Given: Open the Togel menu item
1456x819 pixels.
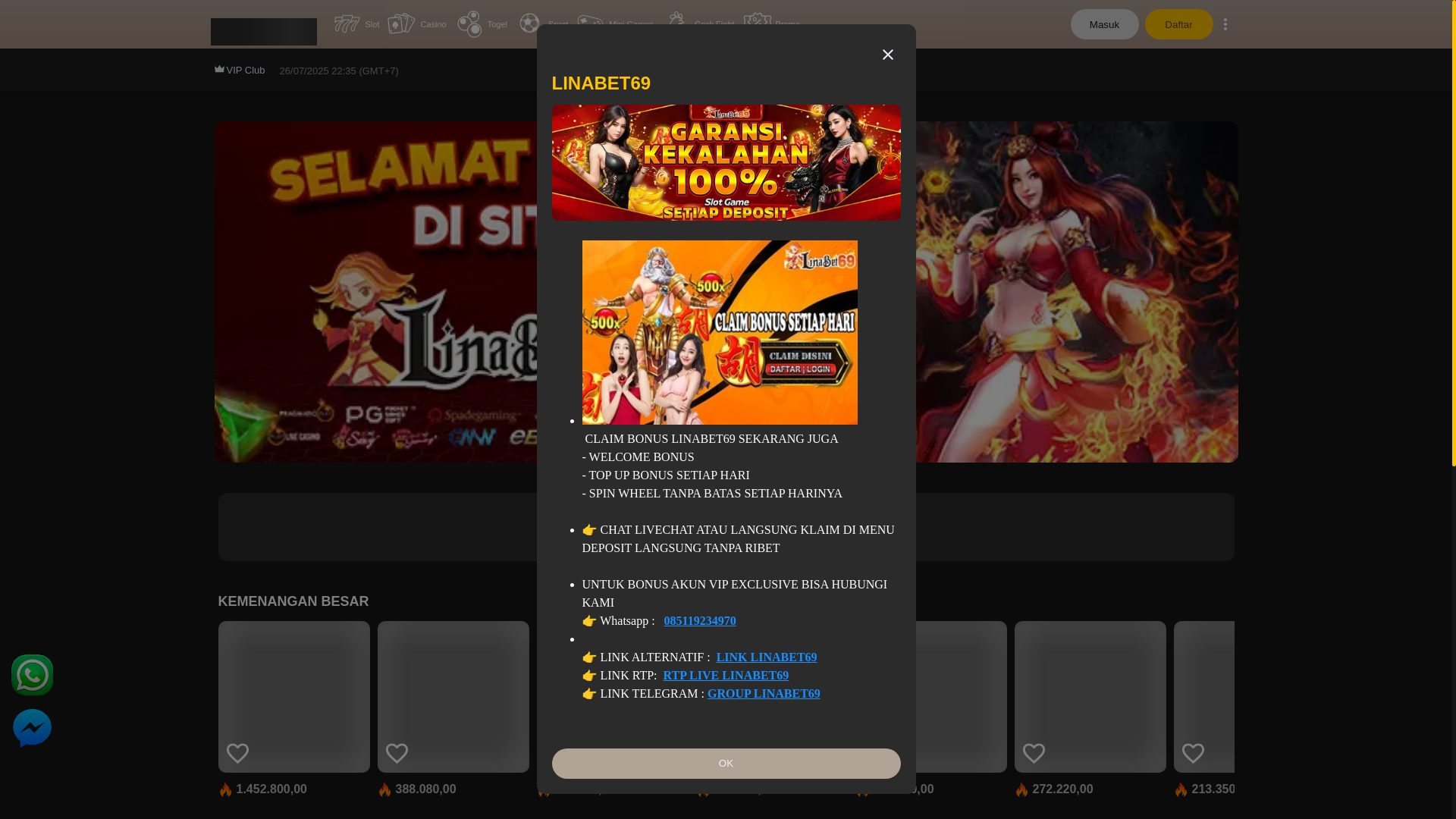Looking at the screenshot, I should (482, 24).
